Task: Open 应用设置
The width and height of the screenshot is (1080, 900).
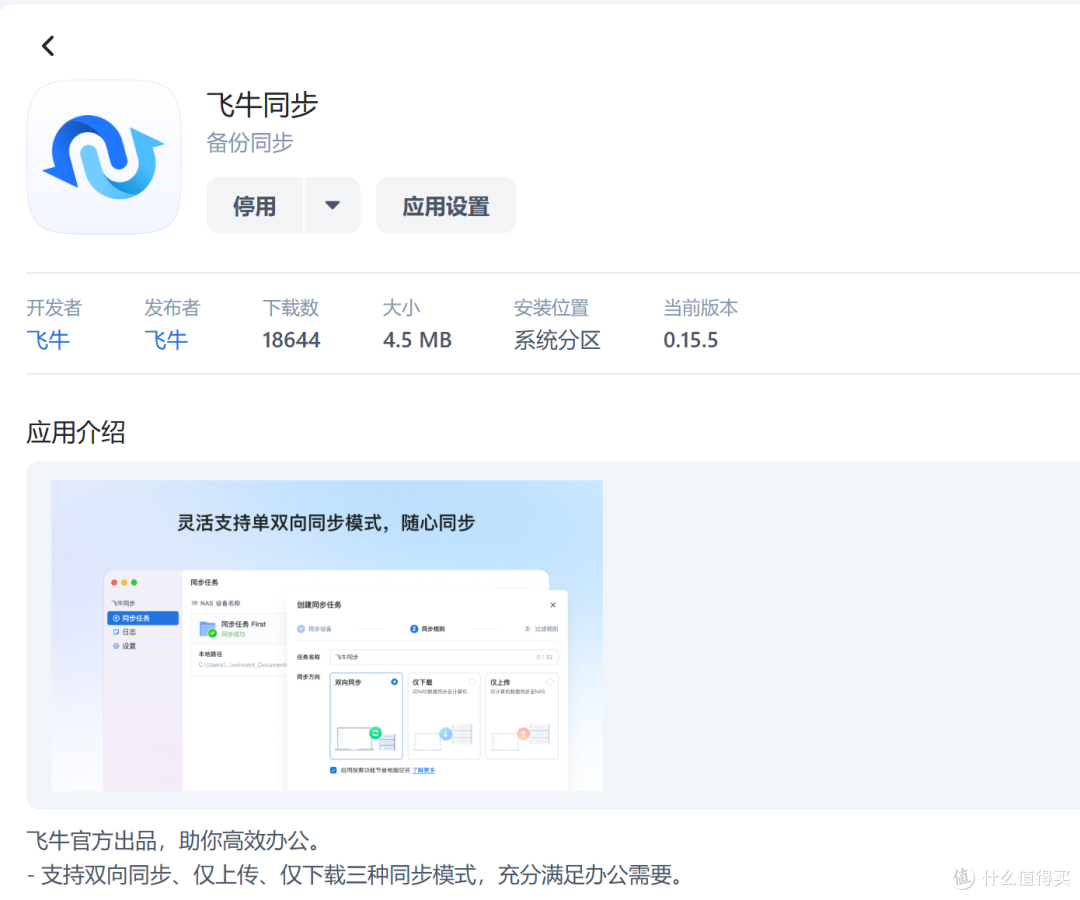Action: coord(446,205)
